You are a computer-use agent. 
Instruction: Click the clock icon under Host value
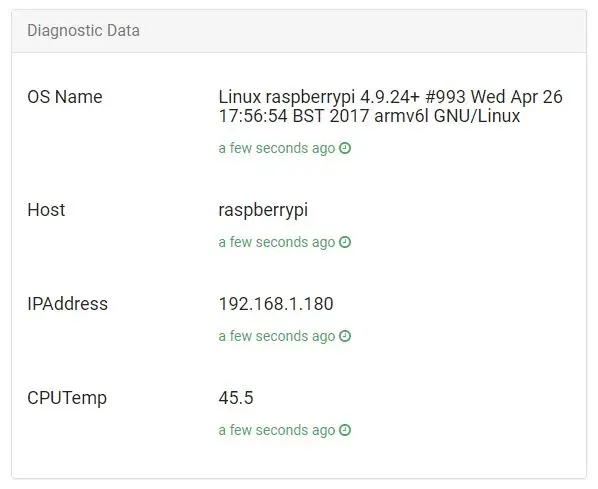(x=345, y=242)
